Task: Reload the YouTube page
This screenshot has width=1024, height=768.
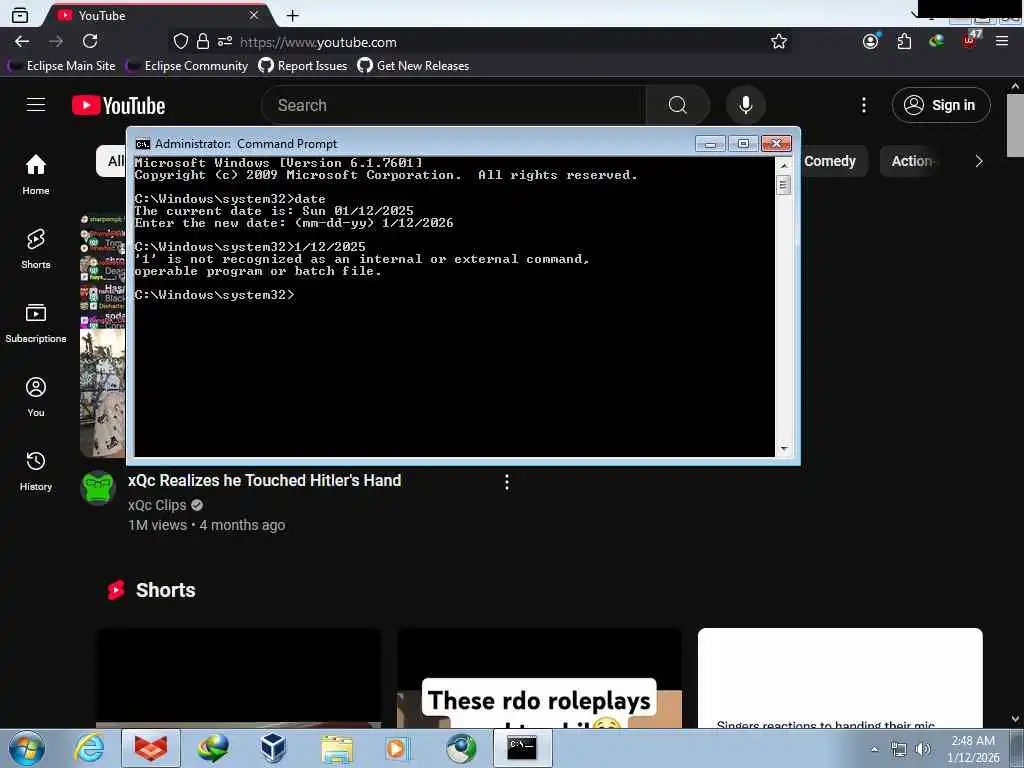Action: [x=90, y=42]
